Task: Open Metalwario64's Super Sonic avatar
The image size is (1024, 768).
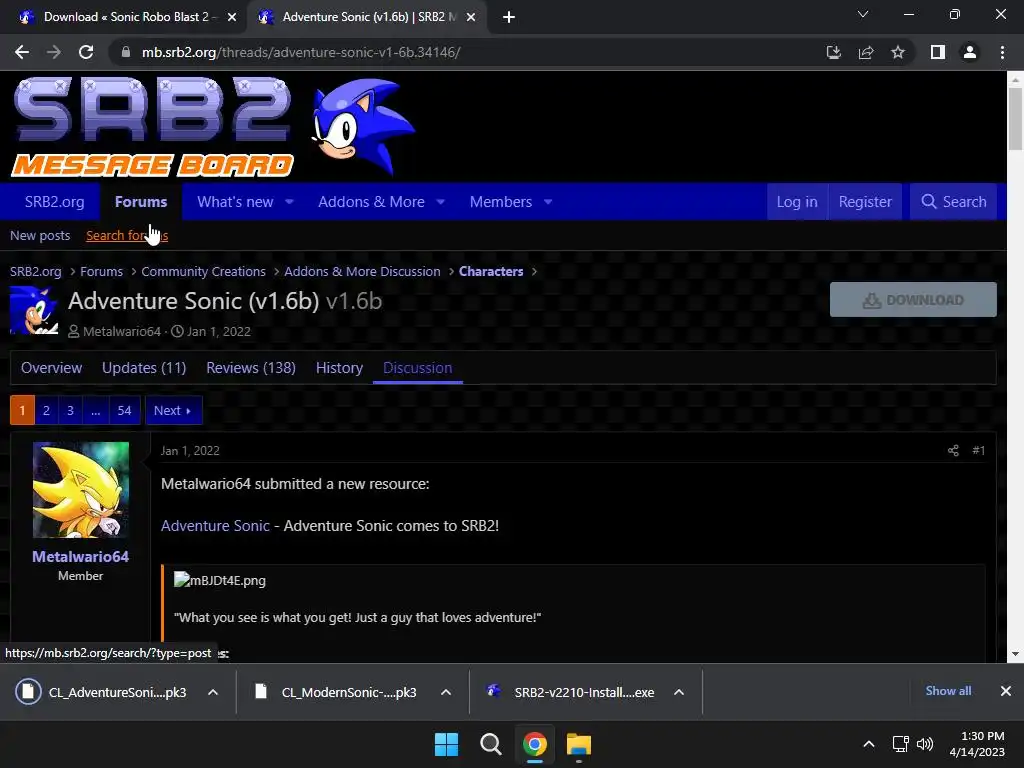Action: (81, 490)
